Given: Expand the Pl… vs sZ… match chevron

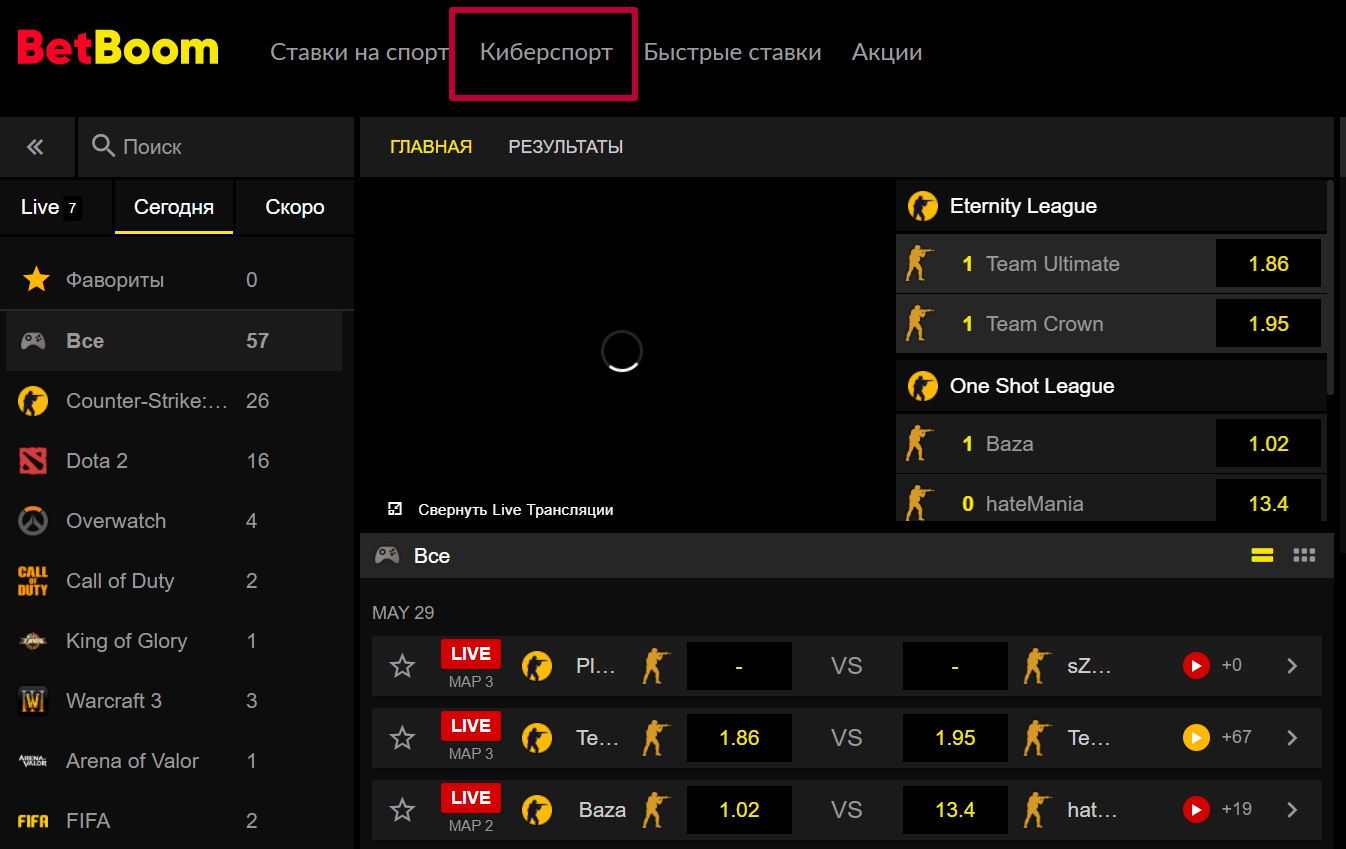Looking at the screenshot, I should point(1292,665).
